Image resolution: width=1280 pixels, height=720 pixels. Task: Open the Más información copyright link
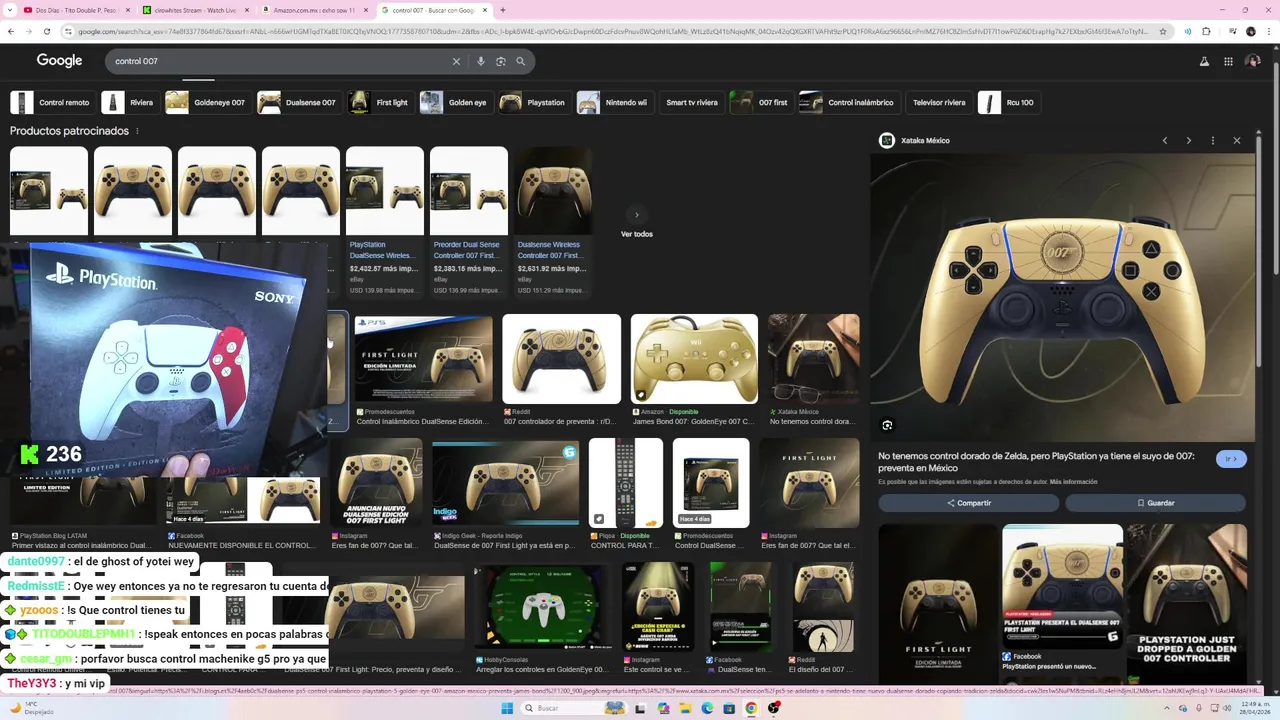point(1073,482)
